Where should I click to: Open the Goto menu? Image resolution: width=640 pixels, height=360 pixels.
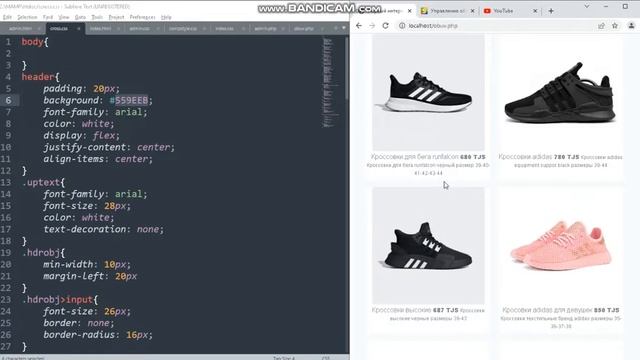[80, 17]
